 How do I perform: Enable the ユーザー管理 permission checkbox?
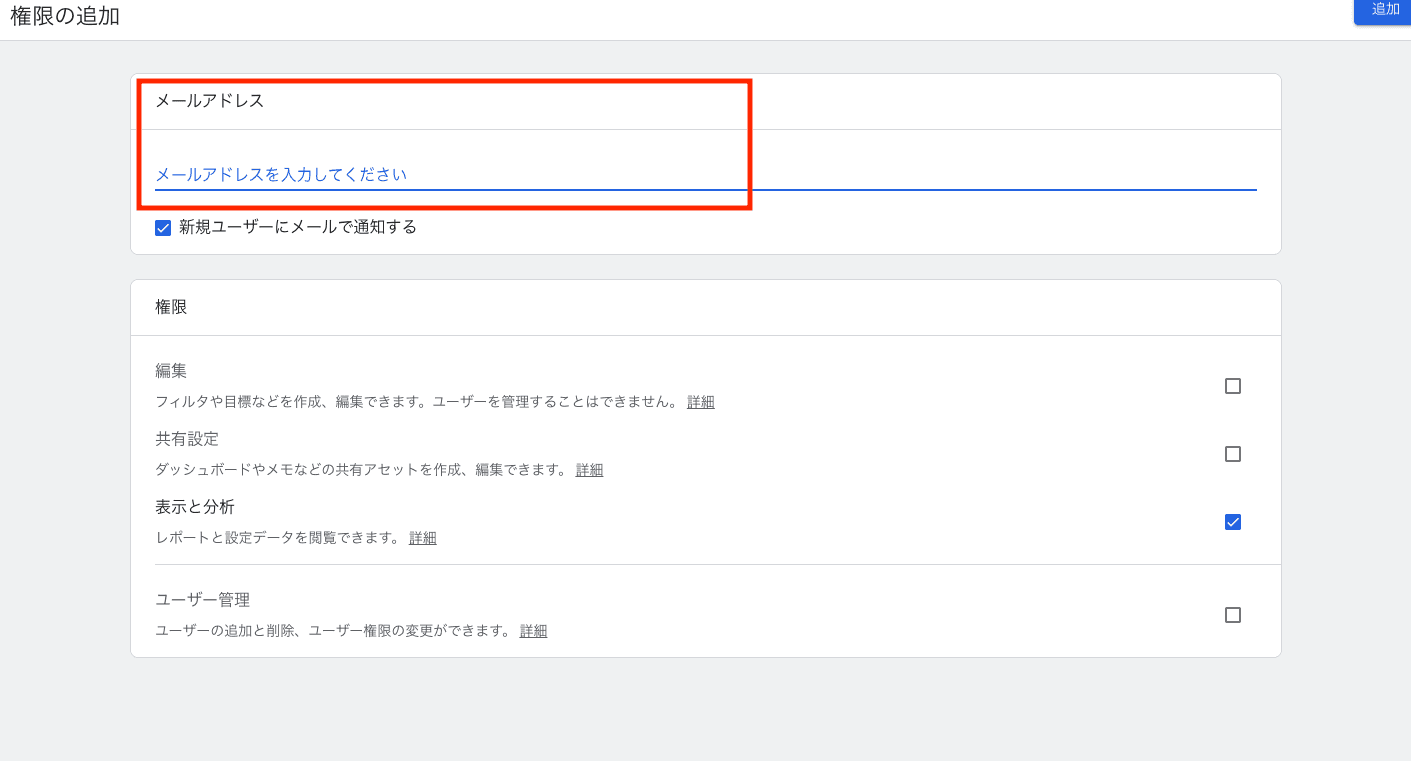(x=1233, y=615)
